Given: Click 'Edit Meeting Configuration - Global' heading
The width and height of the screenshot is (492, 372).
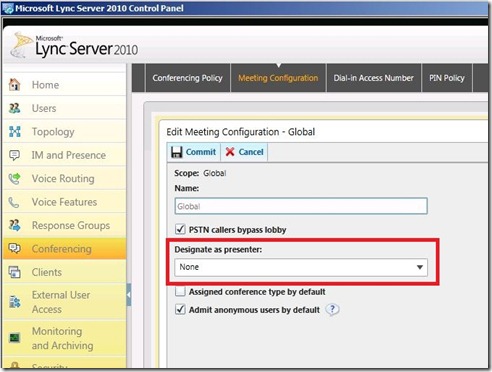Looking at the screenshot, I should [x=241, y=132].
